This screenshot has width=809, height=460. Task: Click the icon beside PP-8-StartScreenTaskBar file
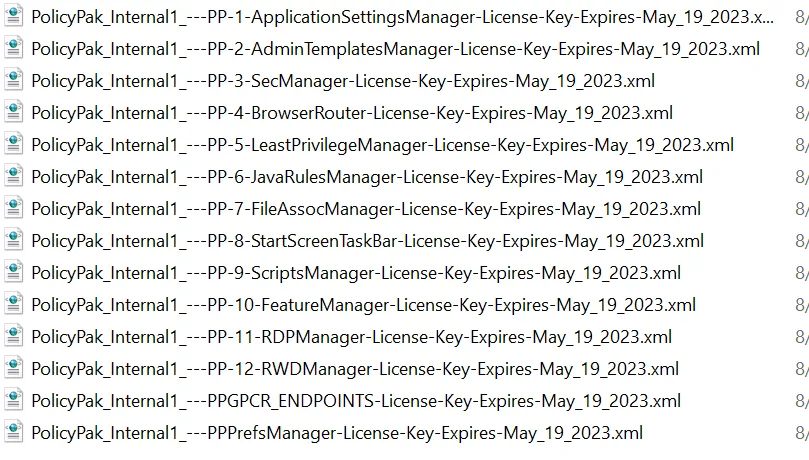click(x=13, y=240)
